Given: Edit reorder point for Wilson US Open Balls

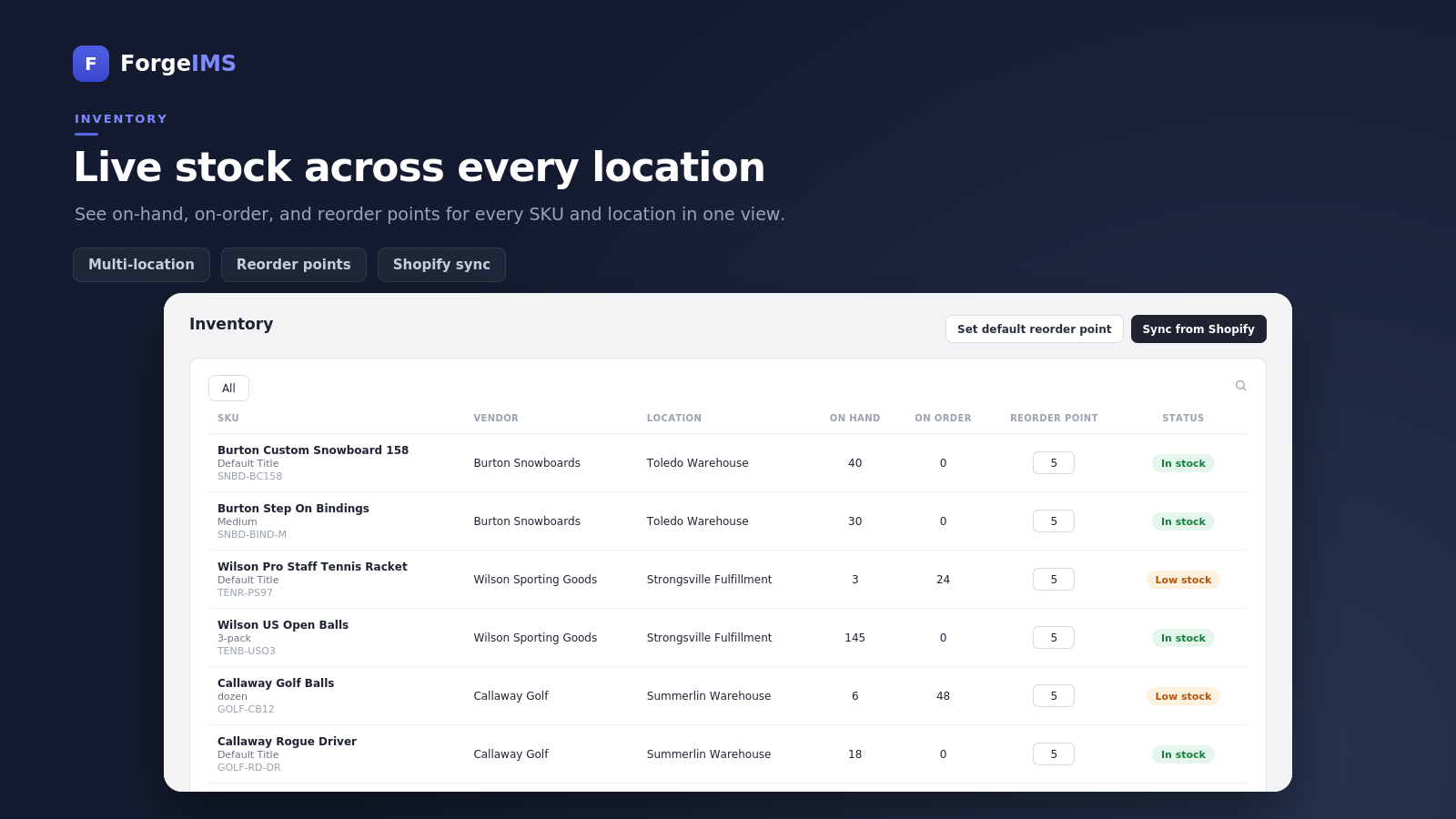Looking at the screenshot, I should tap(1054, 638).
